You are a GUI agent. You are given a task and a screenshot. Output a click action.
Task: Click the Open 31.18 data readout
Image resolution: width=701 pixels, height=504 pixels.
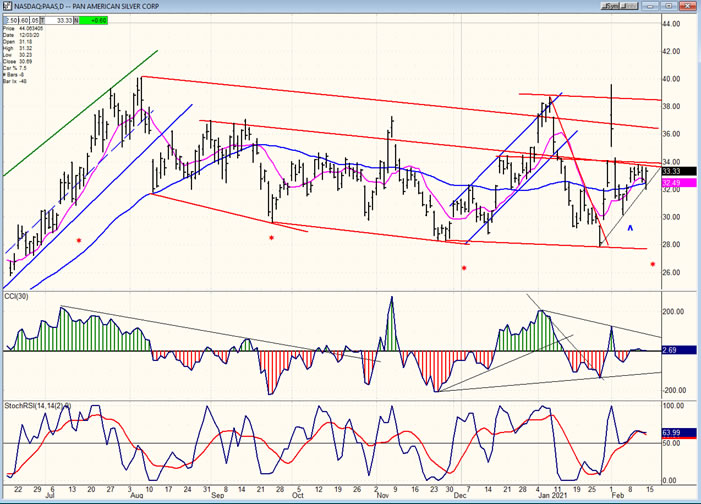tap(17, 42)
